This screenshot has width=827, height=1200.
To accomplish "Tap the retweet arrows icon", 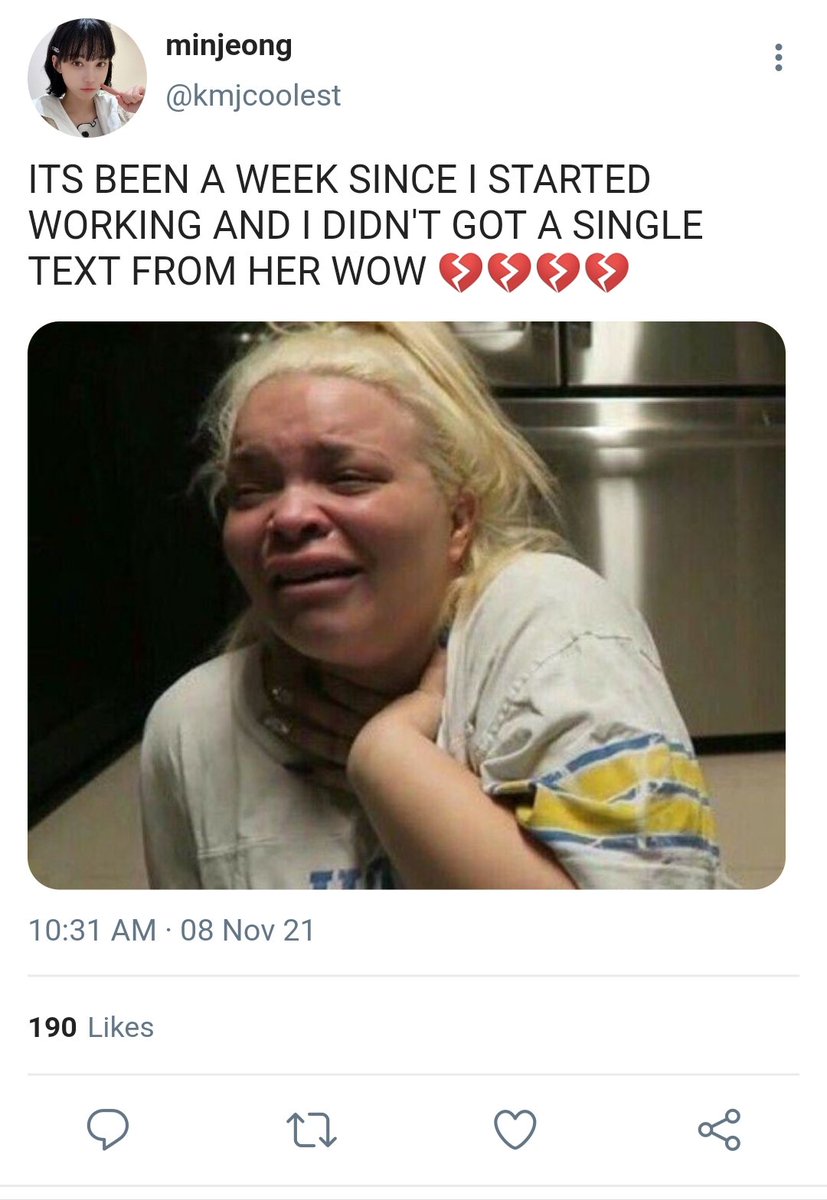I will pyautogui.click(x=312, y=1131).
